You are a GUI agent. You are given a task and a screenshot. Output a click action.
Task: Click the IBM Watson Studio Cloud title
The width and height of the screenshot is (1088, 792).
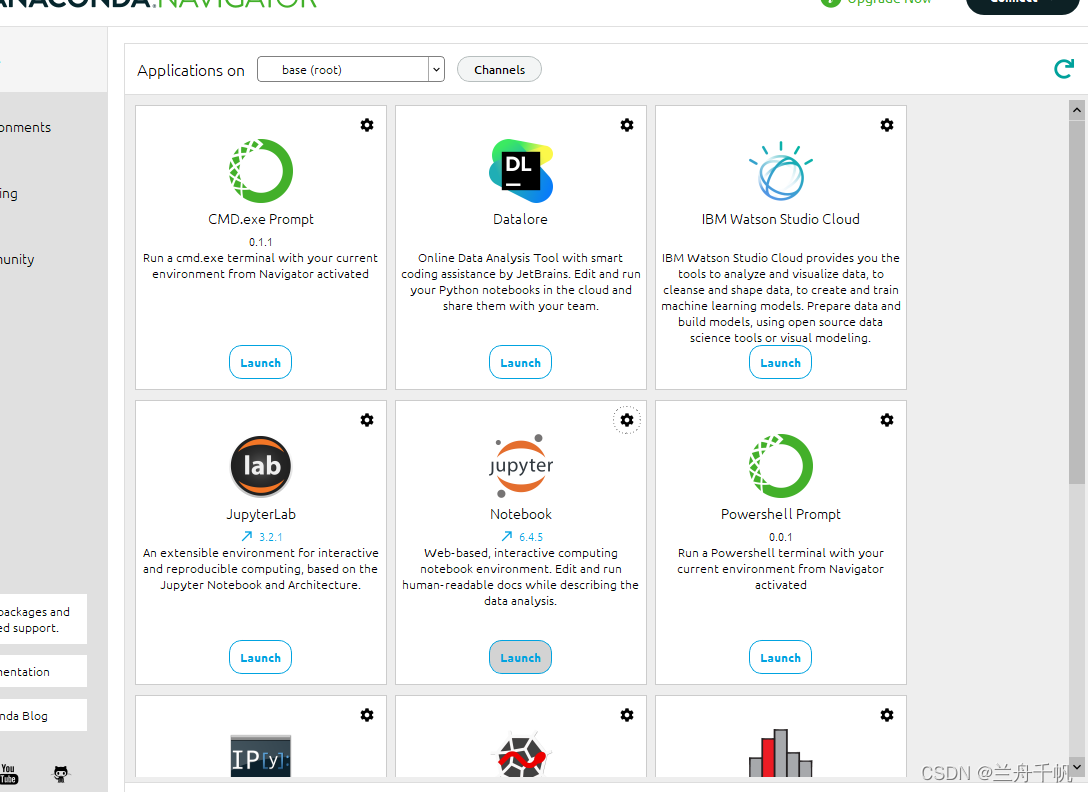coord(781,219)
